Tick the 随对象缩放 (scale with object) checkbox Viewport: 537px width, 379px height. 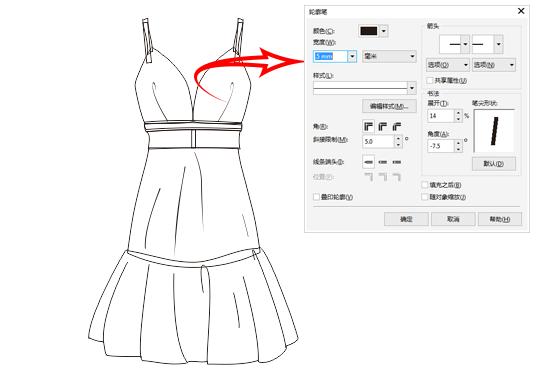pyautogui.click(x=425, y=197)
